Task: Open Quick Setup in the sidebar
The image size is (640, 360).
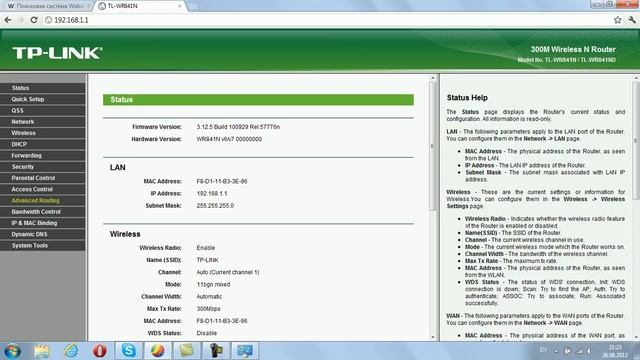Action: point(43,99)
